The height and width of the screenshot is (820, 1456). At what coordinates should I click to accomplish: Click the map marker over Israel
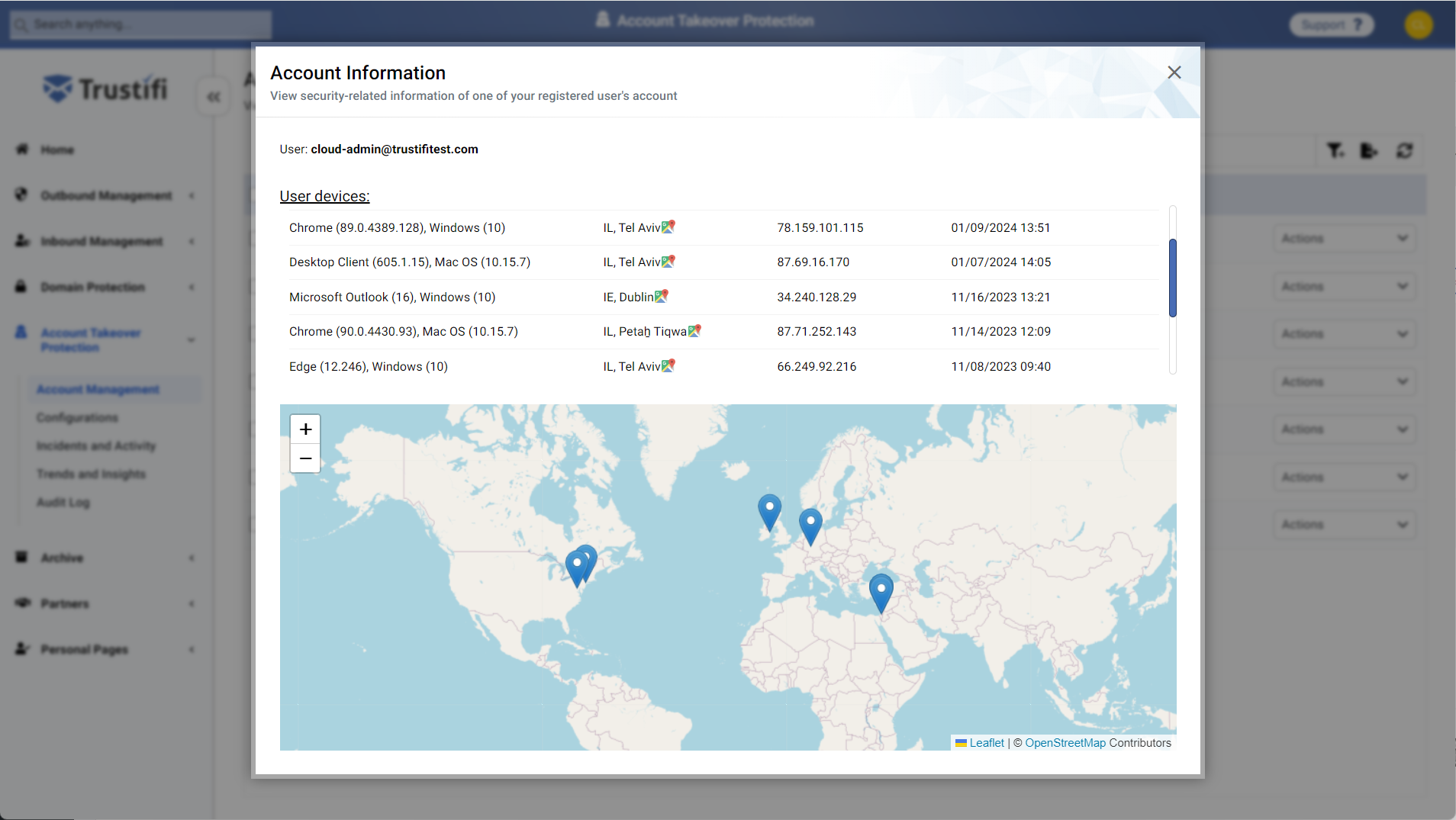[881, 593]
